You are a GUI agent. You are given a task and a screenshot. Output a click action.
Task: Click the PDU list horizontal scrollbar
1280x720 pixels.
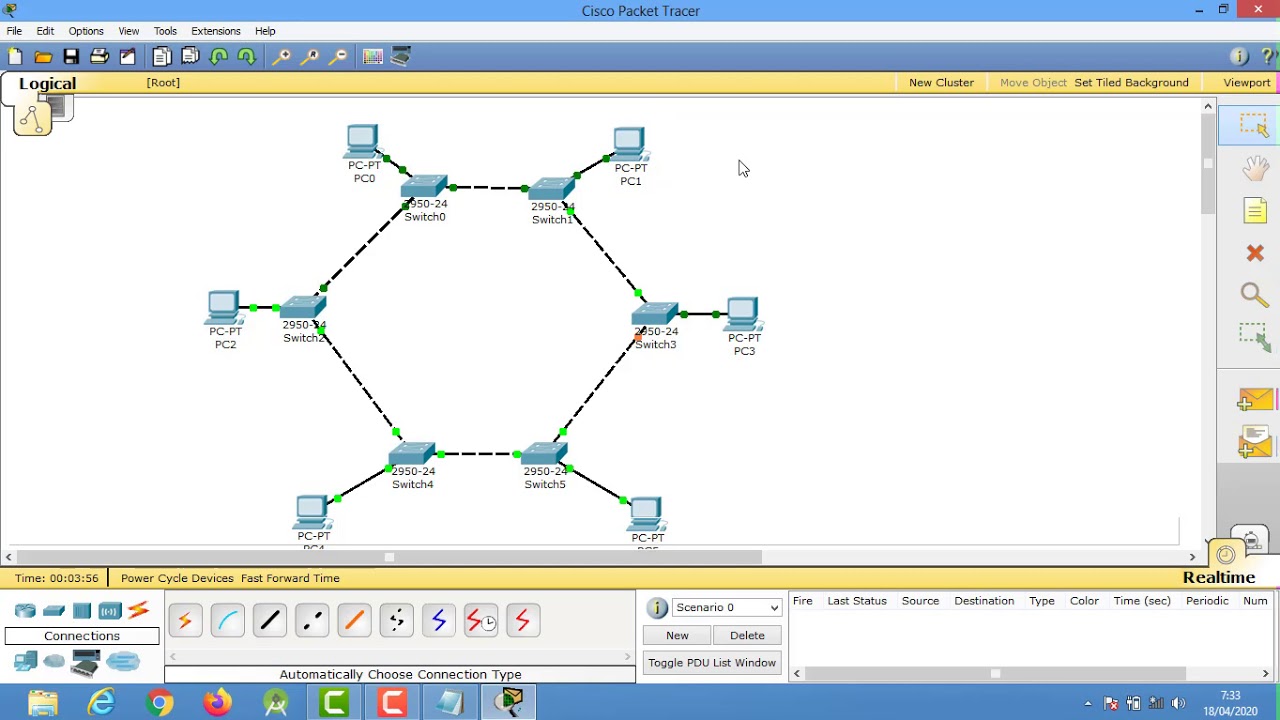pos(1030,674)
